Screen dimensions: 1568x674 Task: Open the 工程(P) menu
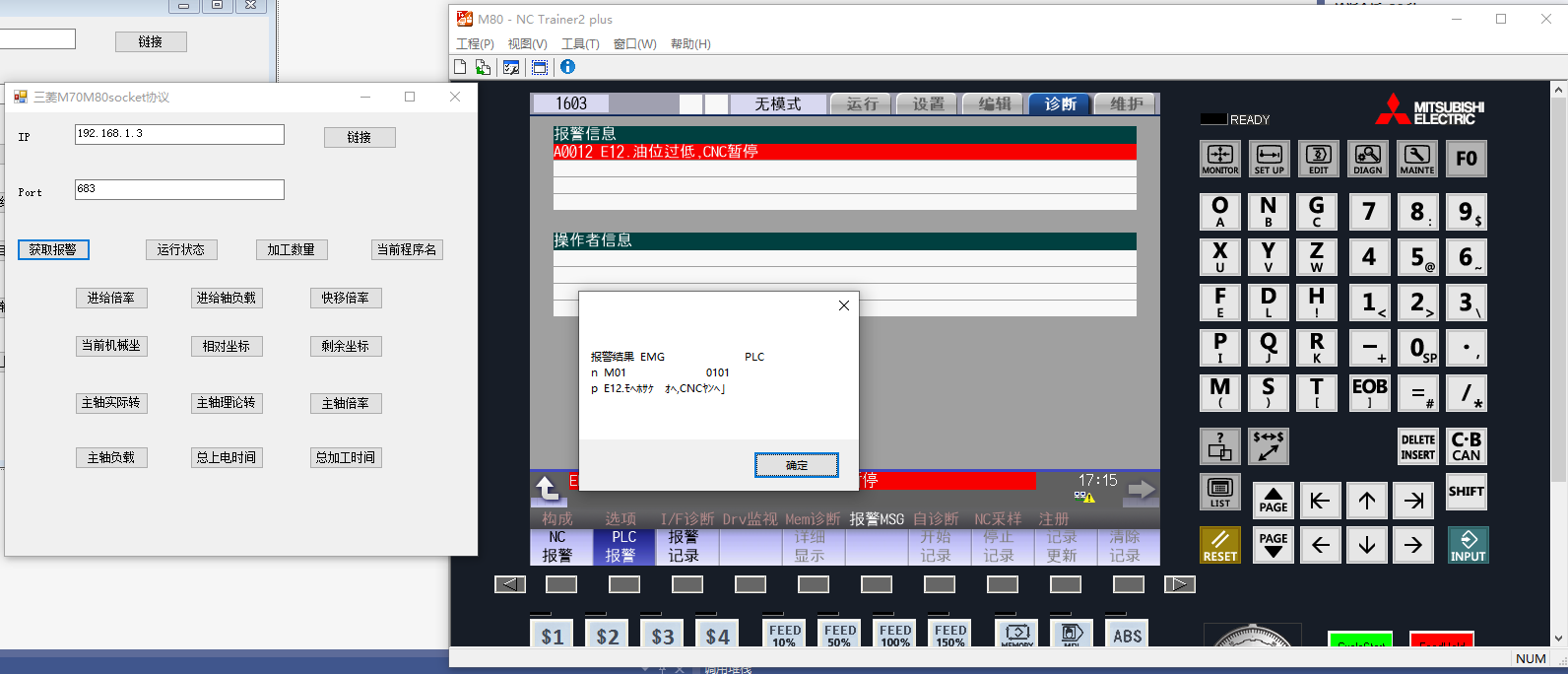pos(475,43)
